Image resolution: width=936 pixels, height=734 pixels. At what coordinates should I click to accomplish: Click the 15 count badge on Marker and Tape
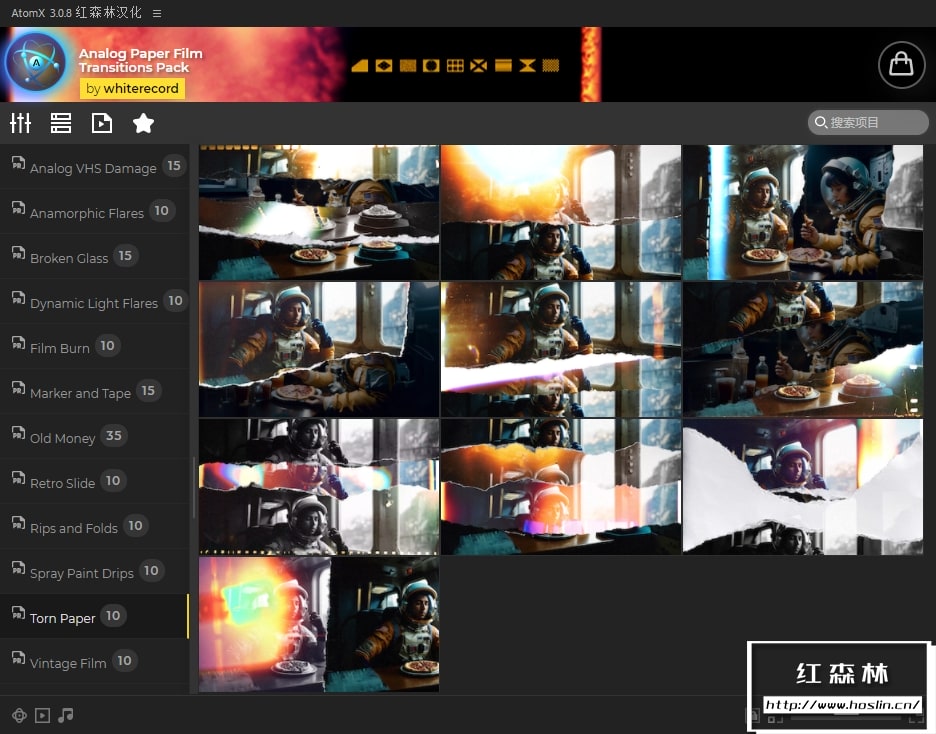tap(148, 390)
